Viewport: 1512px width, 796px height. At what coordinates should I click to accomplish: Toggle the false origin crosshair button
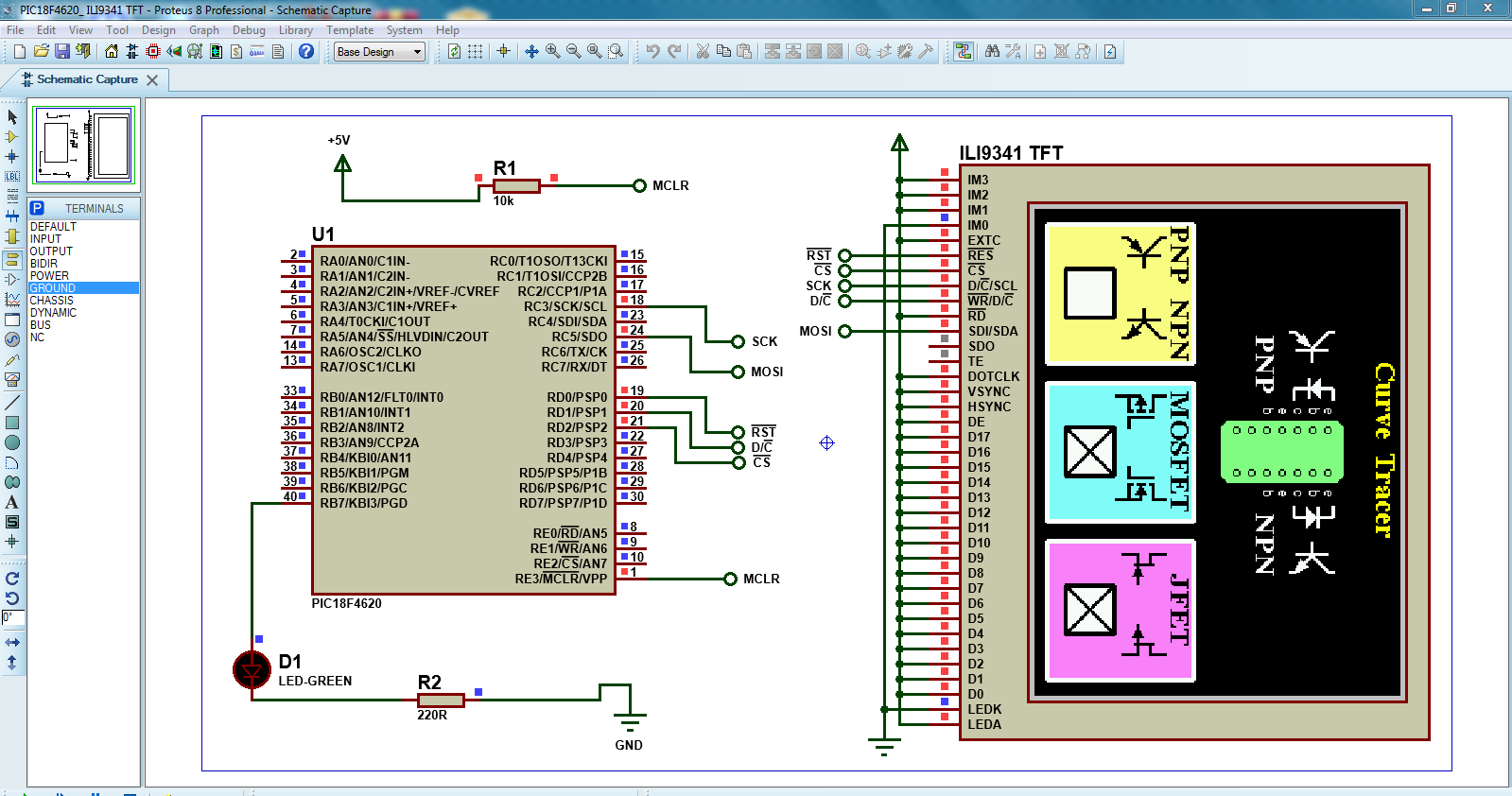pyautogui.click(x=503, y=51)
